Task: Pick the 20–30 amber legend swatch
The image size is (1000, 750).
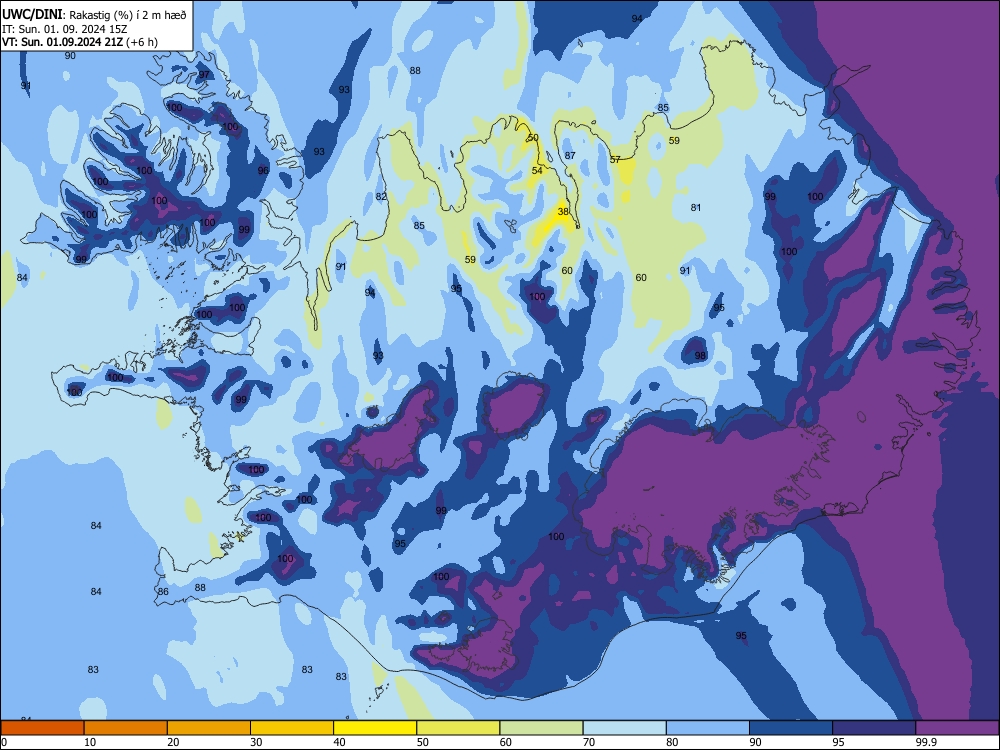Action: 209,728
